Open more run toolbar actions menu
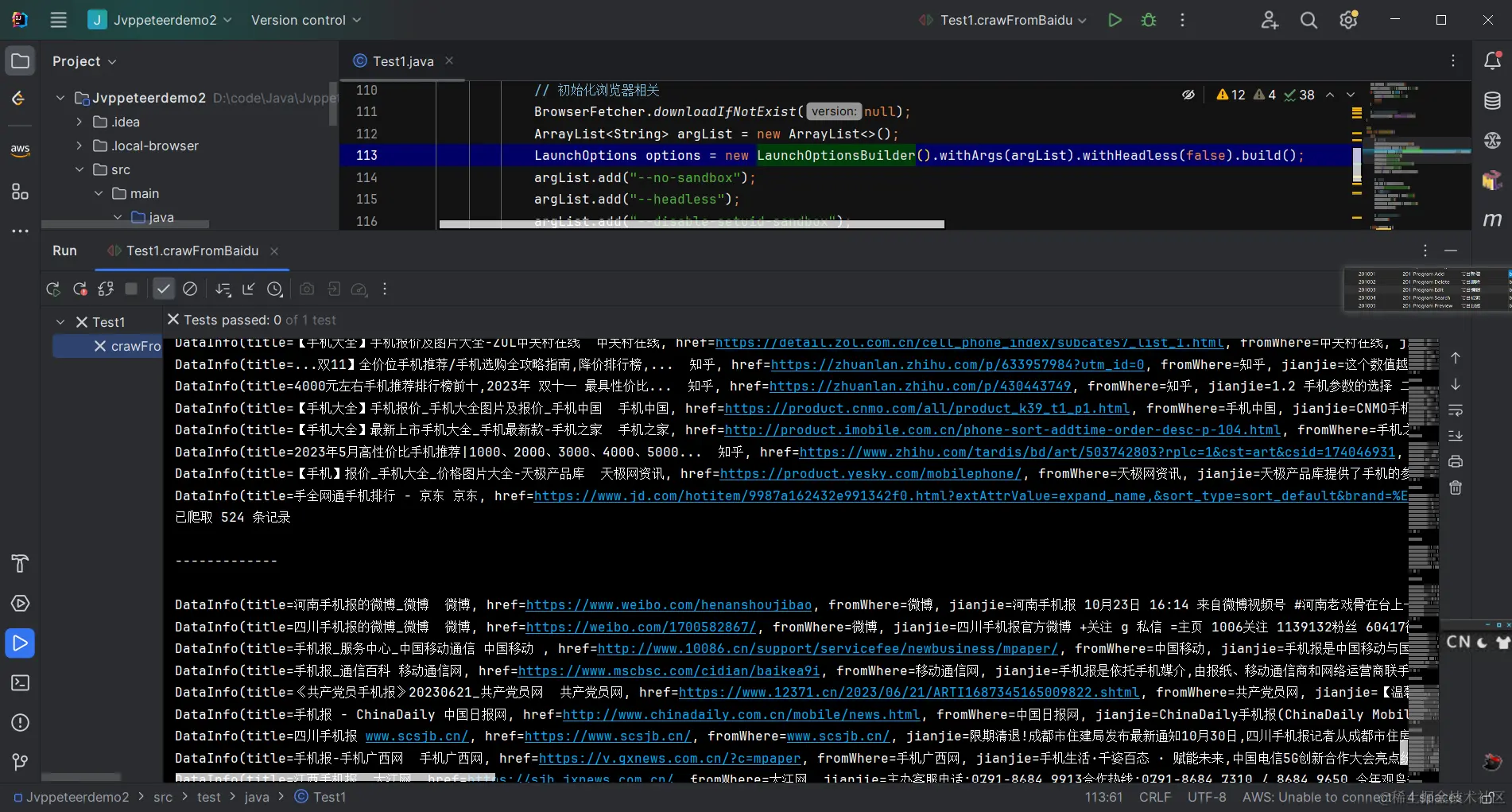 point(385,289)
